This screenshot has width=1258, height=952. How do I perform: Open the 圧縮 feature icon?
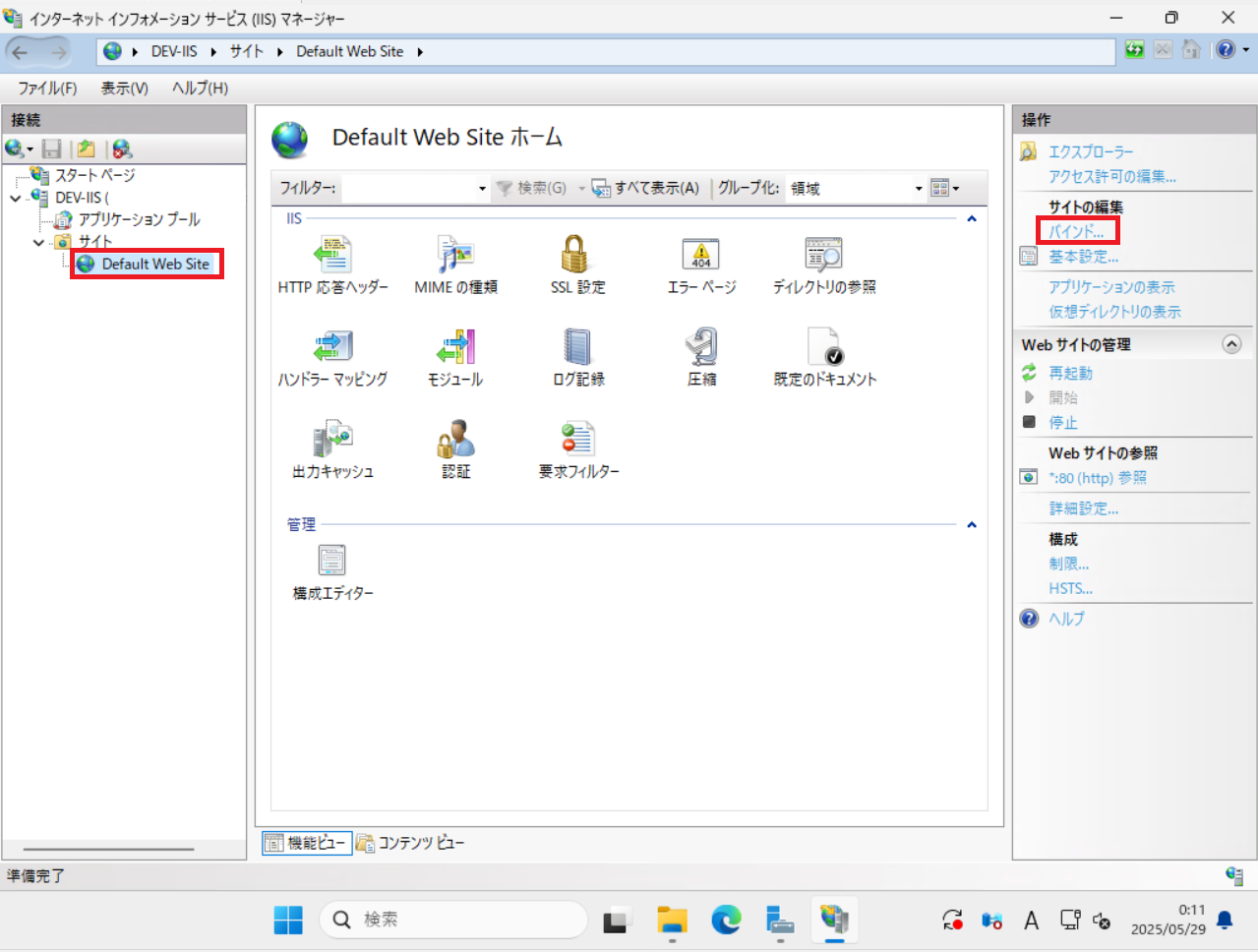pos(701,347)
